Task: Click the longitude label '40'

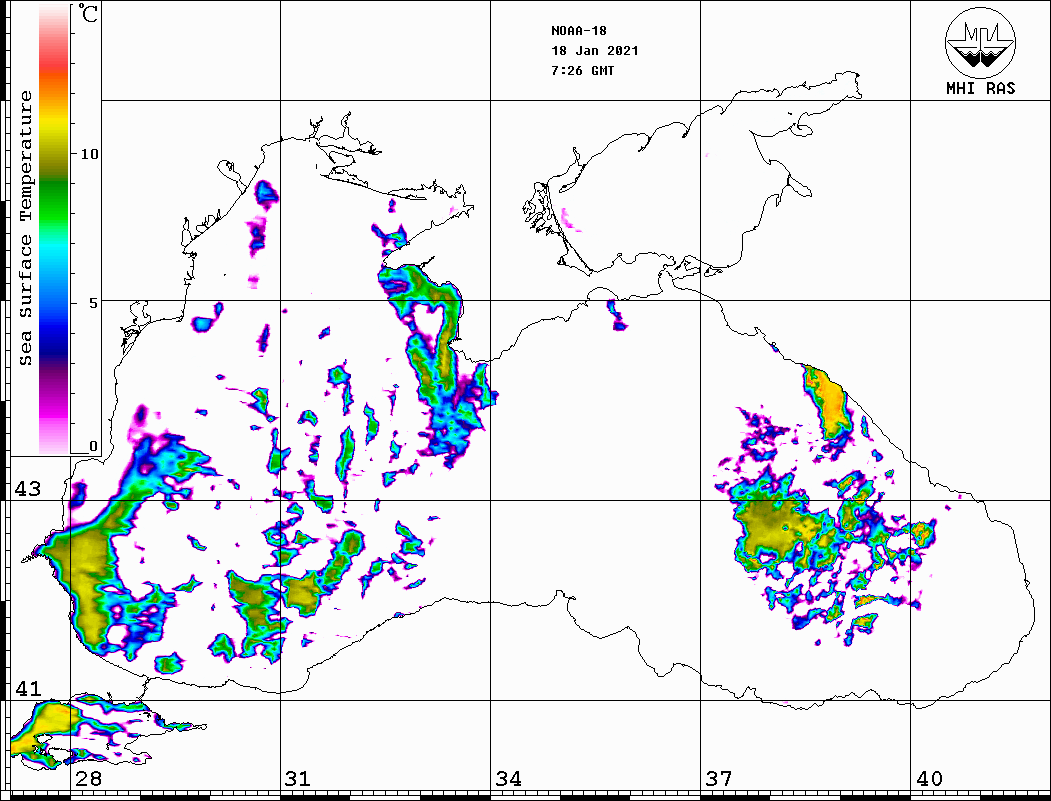Action: coord(928,778)
